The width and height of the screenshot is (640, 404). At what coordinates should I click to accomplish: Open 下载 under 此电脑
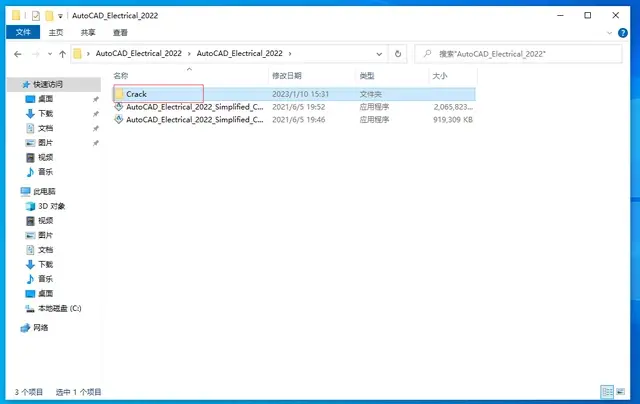click(x=45, y=264)
